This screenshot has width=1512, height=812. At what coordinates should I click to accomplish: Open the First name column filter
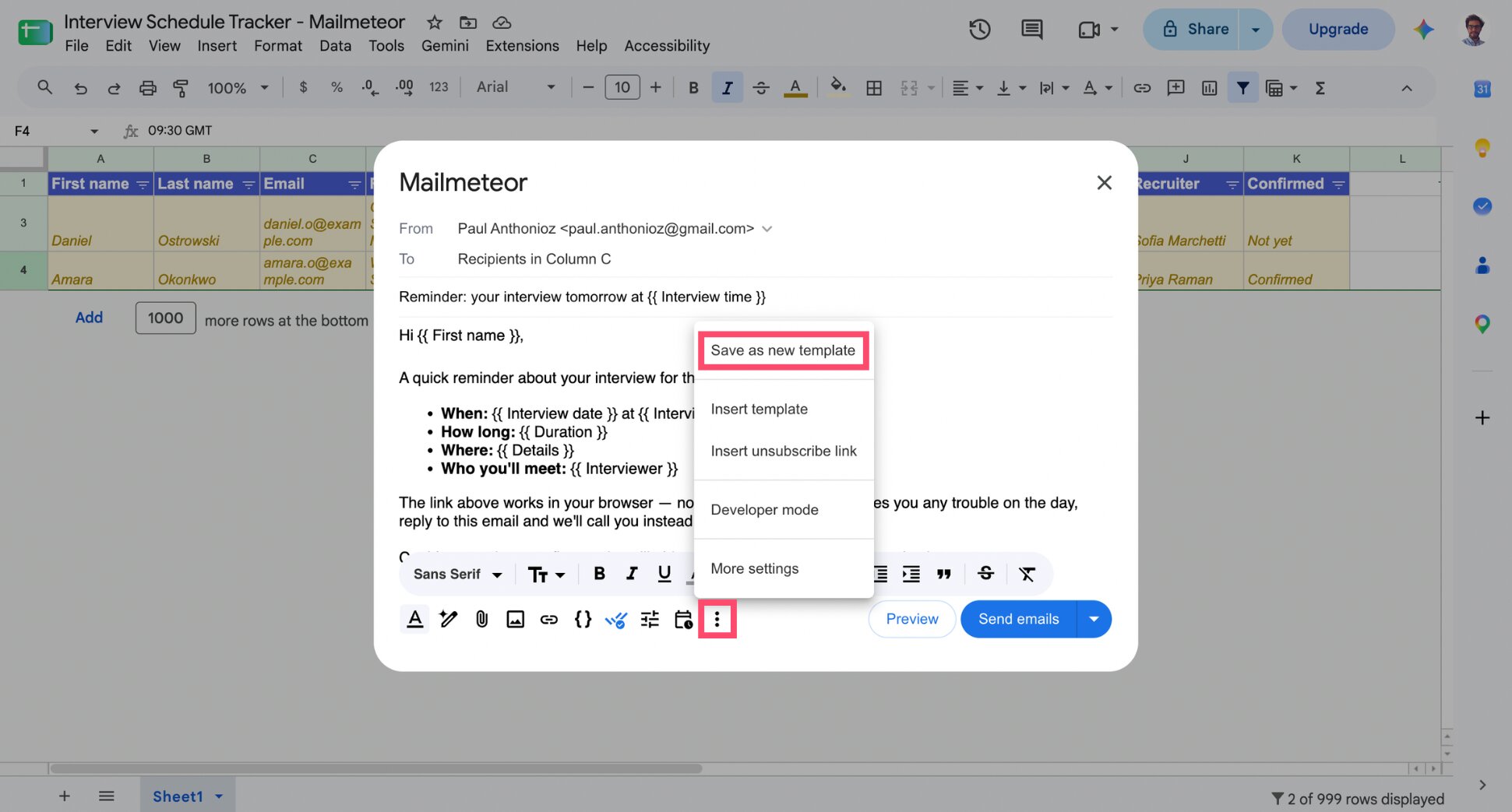(143, 185)
